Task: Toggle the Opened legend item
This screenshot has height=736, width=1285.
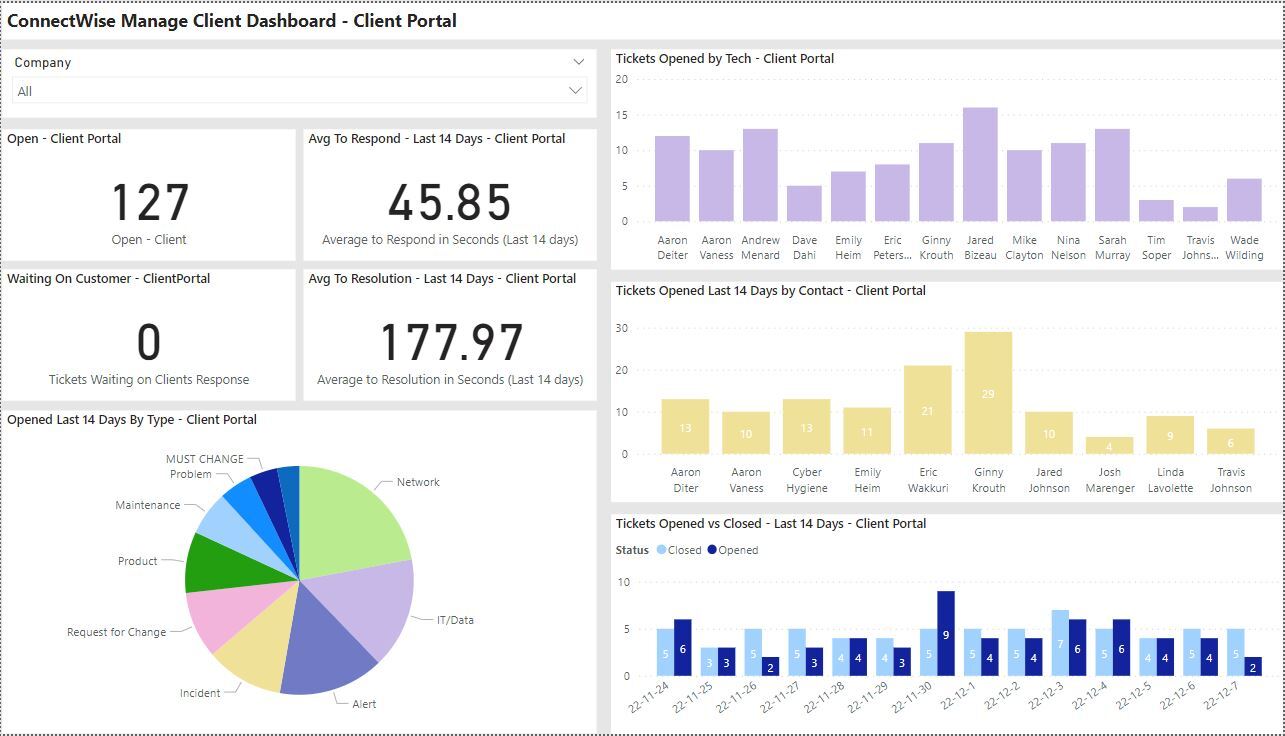Action: tap(733, 550)
